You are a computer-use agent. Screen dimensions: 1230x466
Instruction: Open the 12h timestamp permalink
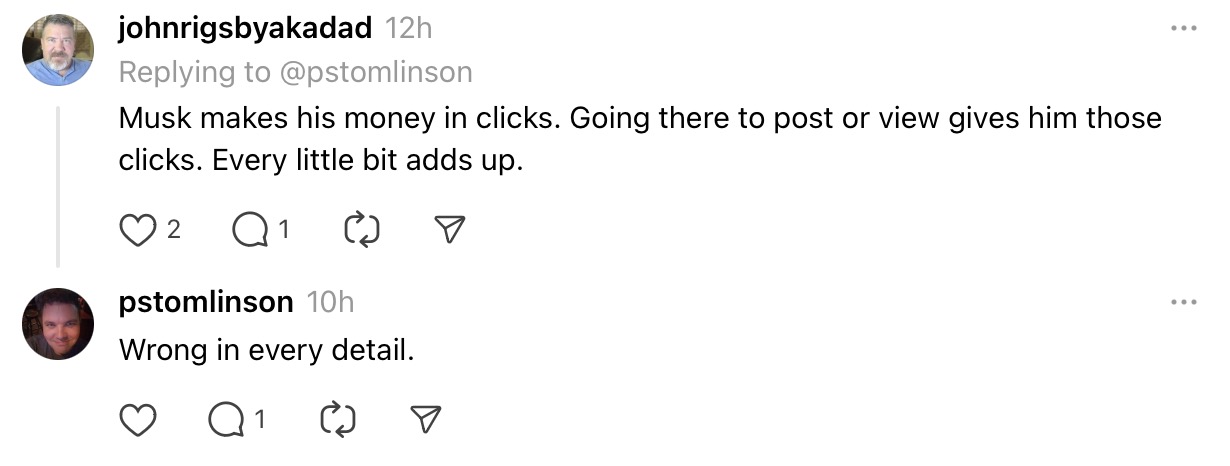pos(408,29)
